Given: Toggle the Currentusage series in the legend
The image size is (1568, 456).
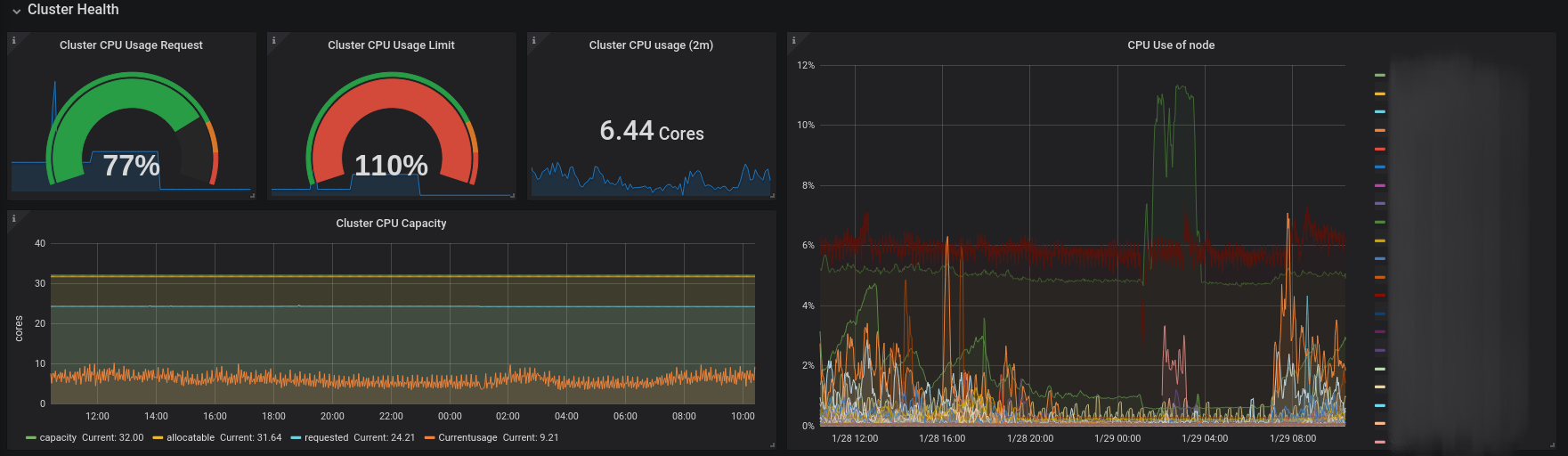Looking at the screenshot, I should 467,438.
